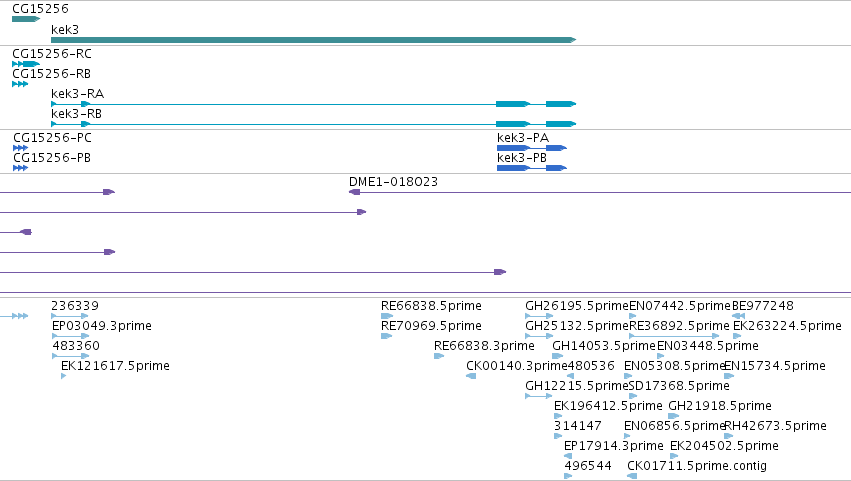The width and height of the screenshot is (851, 481).
Task: Click the RE66838.5prime EST label
Action: click(x=431, y=306)
